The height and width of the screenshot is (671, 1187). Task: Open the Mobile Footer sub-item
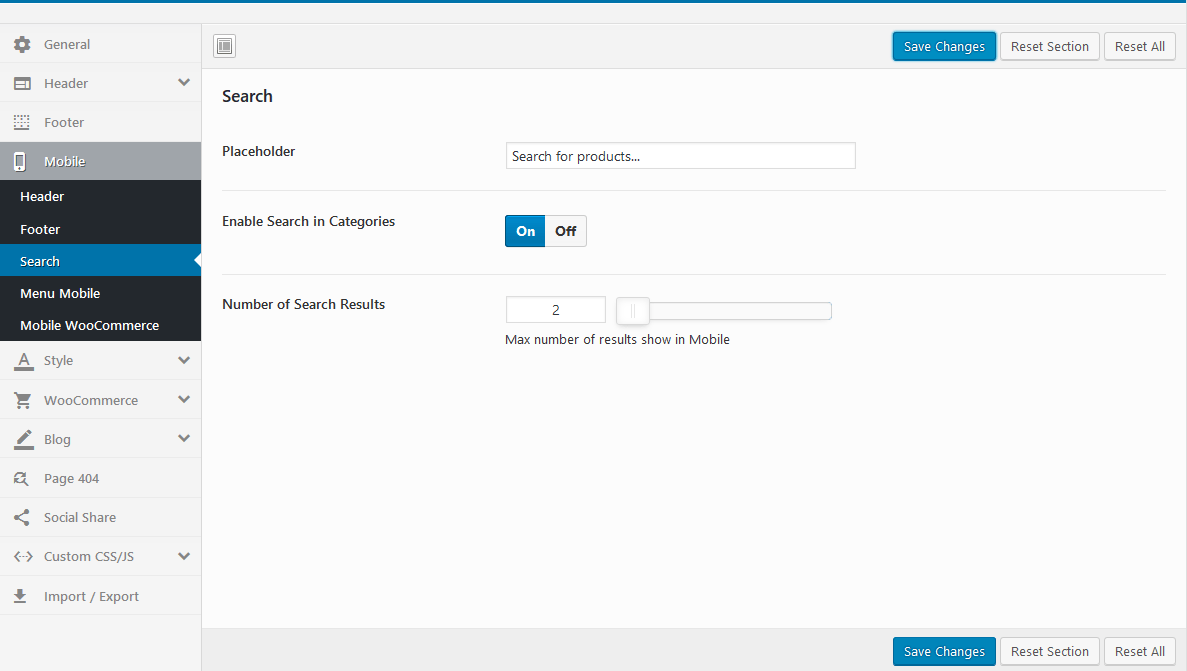pos(101,229)
